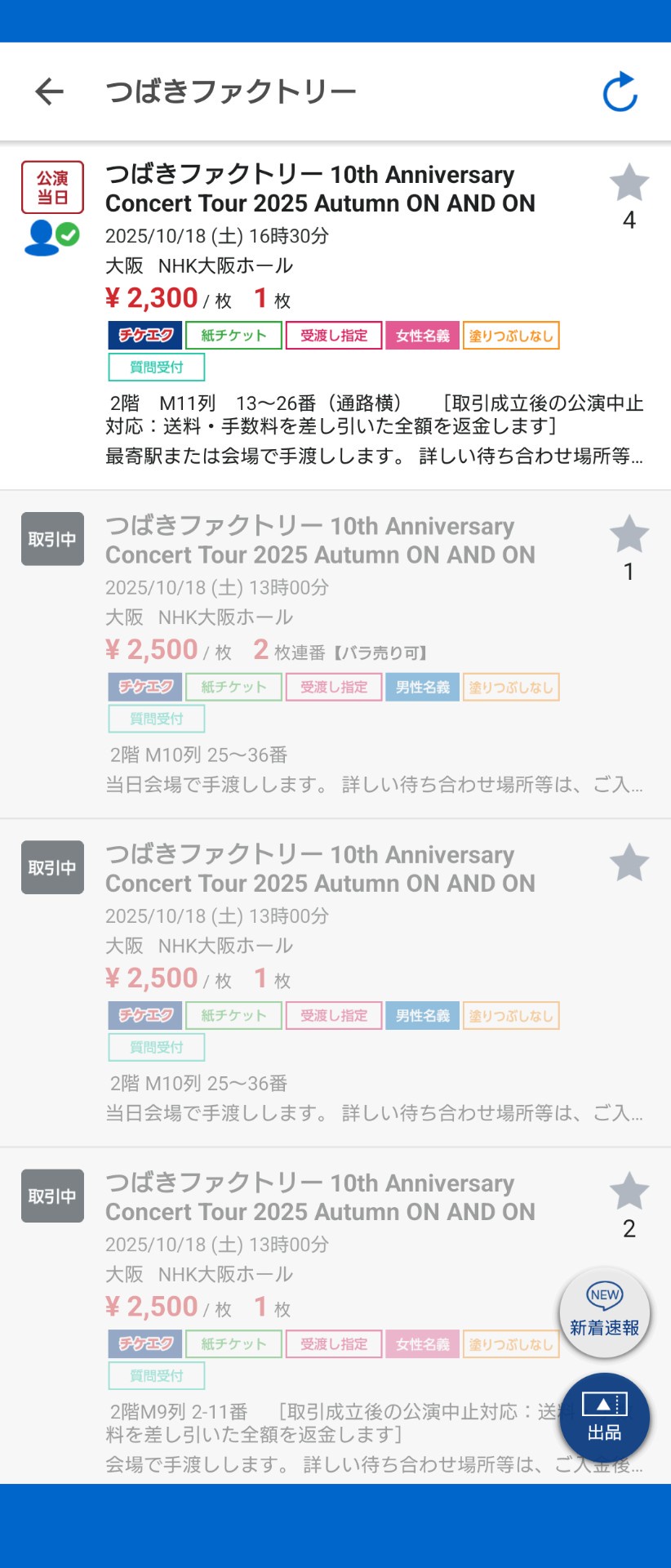Tap the 質問受付 tag on first listing
This screenshot has width=671, height=1568.
tap(157, 367)
